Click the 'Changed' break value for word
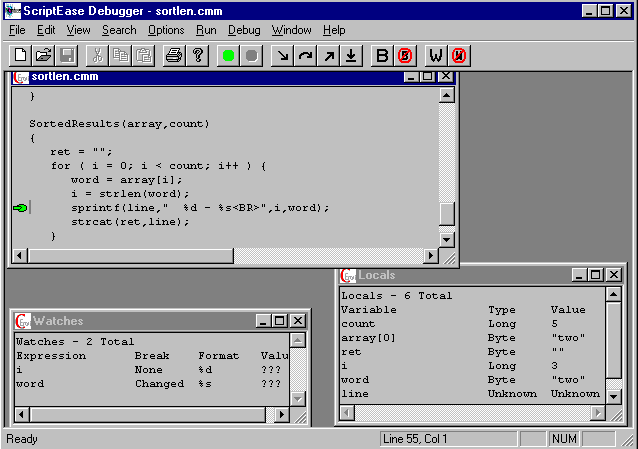The height and width of the screenshot is (449, 638). 160,384
